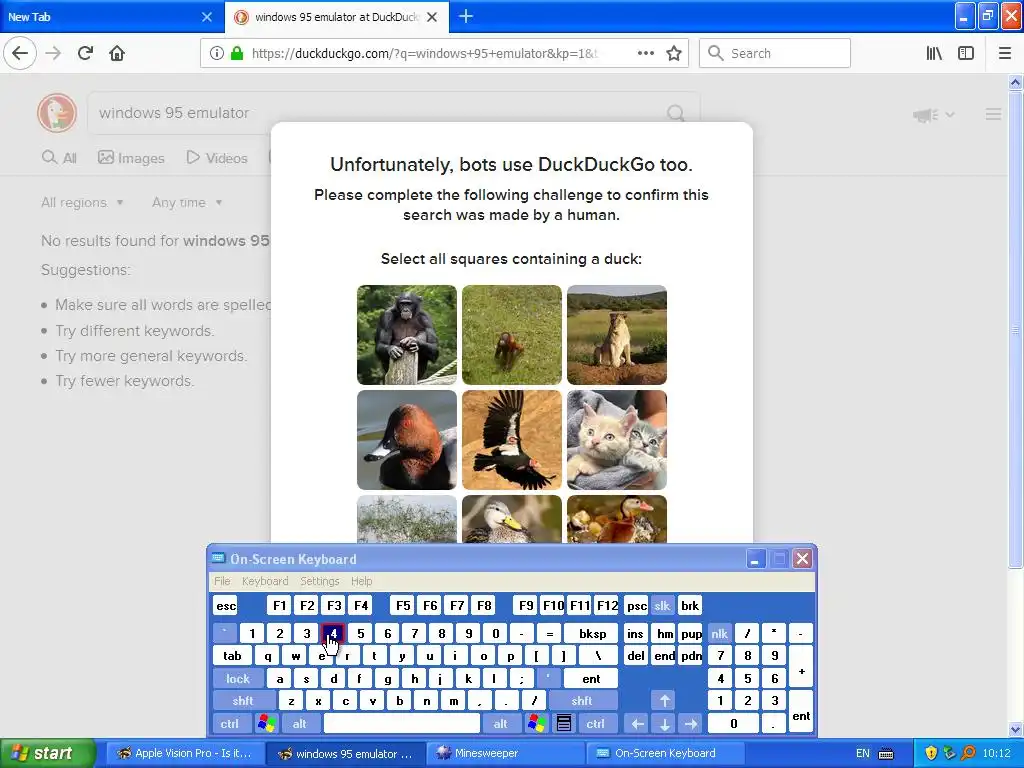Select the kittens image square
This screenshot has height=768, width=1024.
click(x=617, y=440)
